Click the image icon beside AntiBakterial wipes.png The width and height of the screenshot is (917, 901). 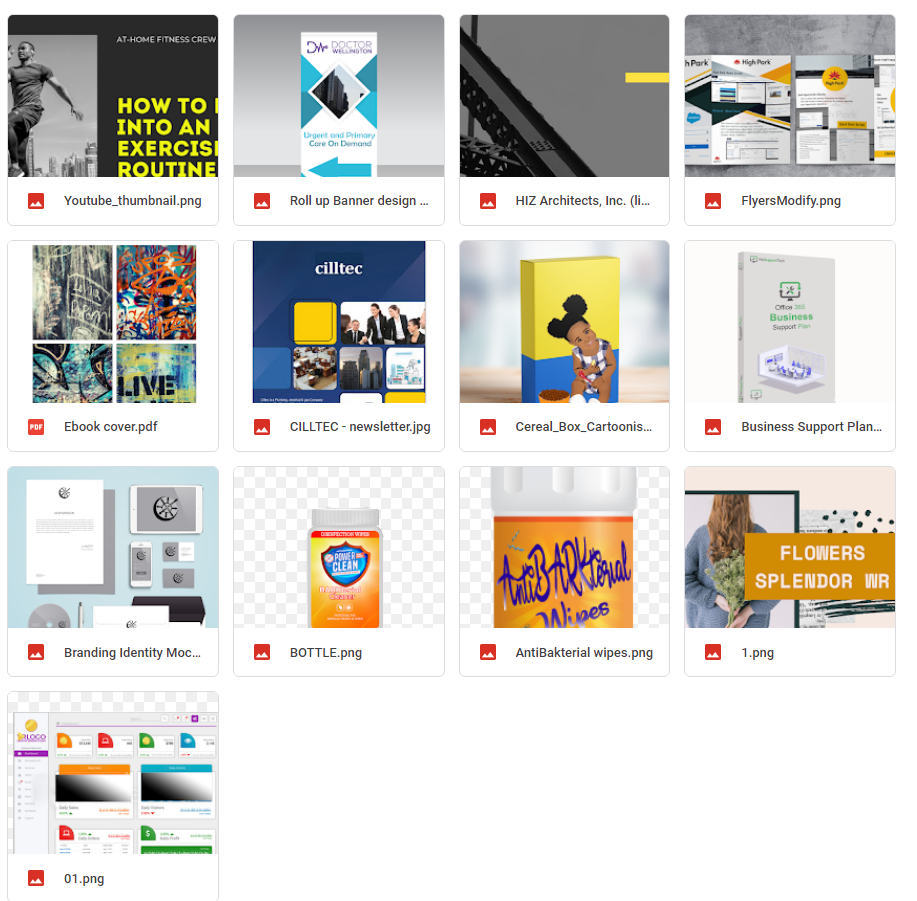pos(488,653)
